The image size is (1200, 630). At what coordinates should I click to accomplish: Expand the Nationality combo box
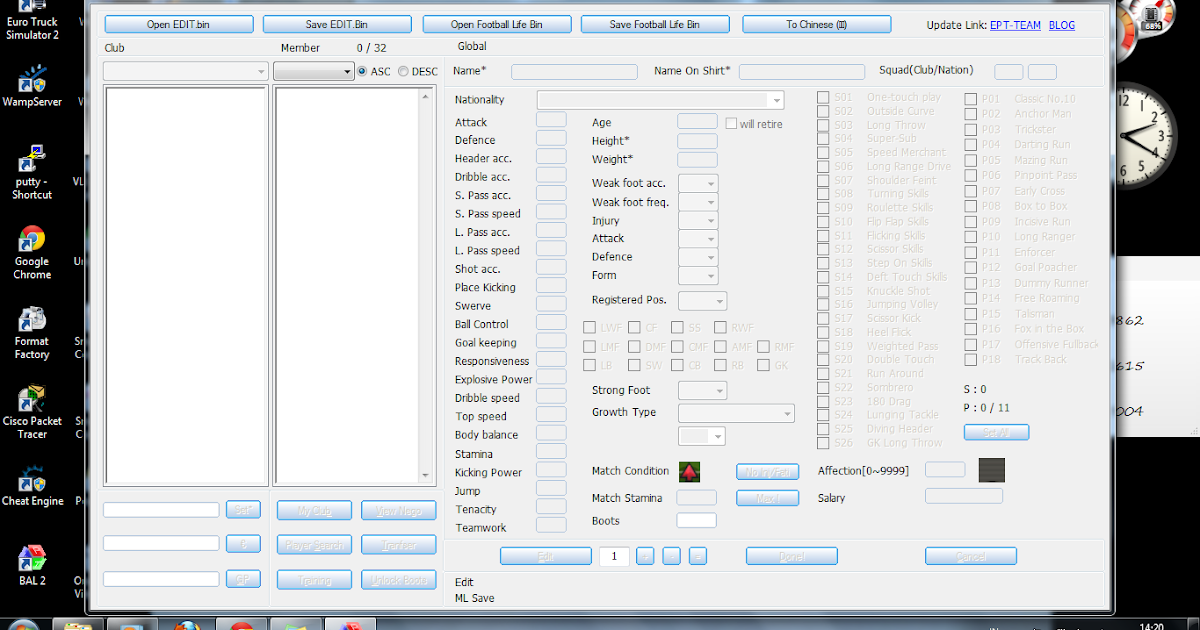point(661,100)
